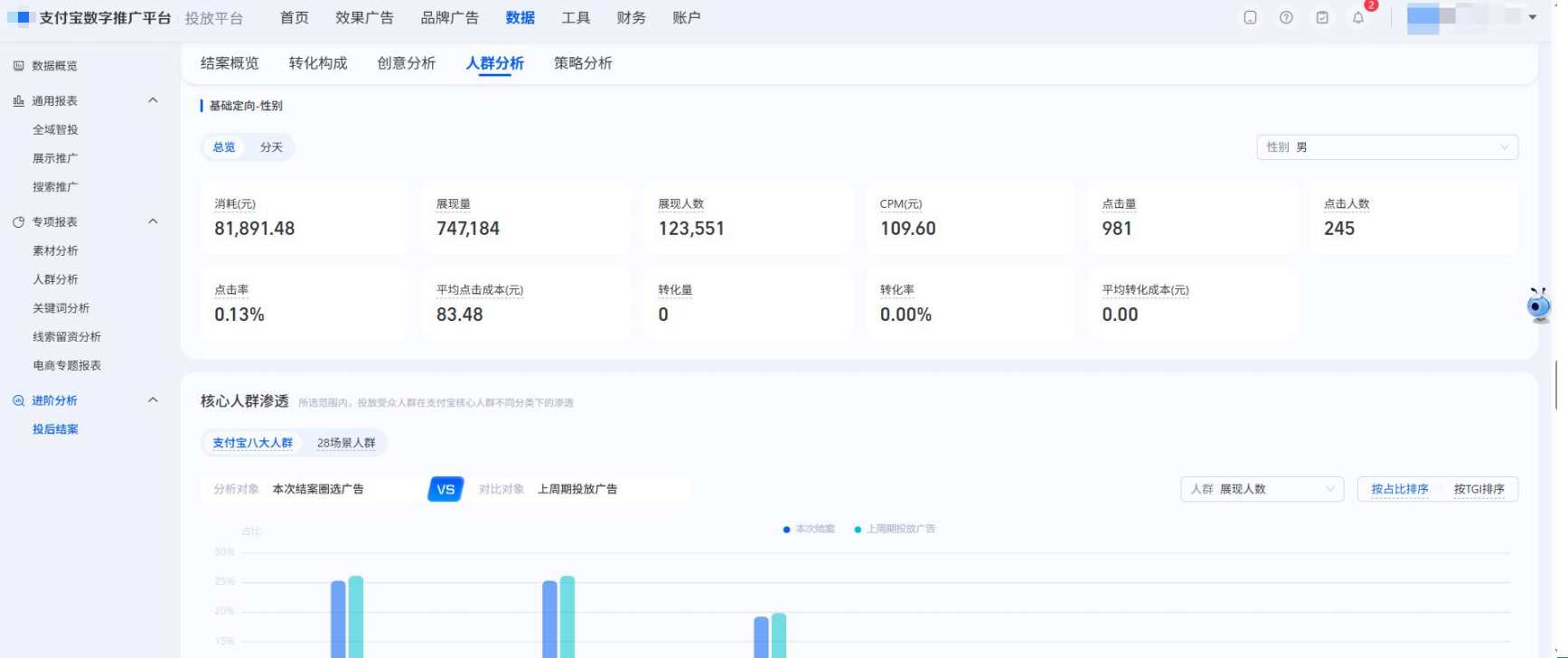Image resolution: width=1568 pixels, height=658 pixels.
Task: Open 素材分析 in sidebar
Action: coord(55,250)
